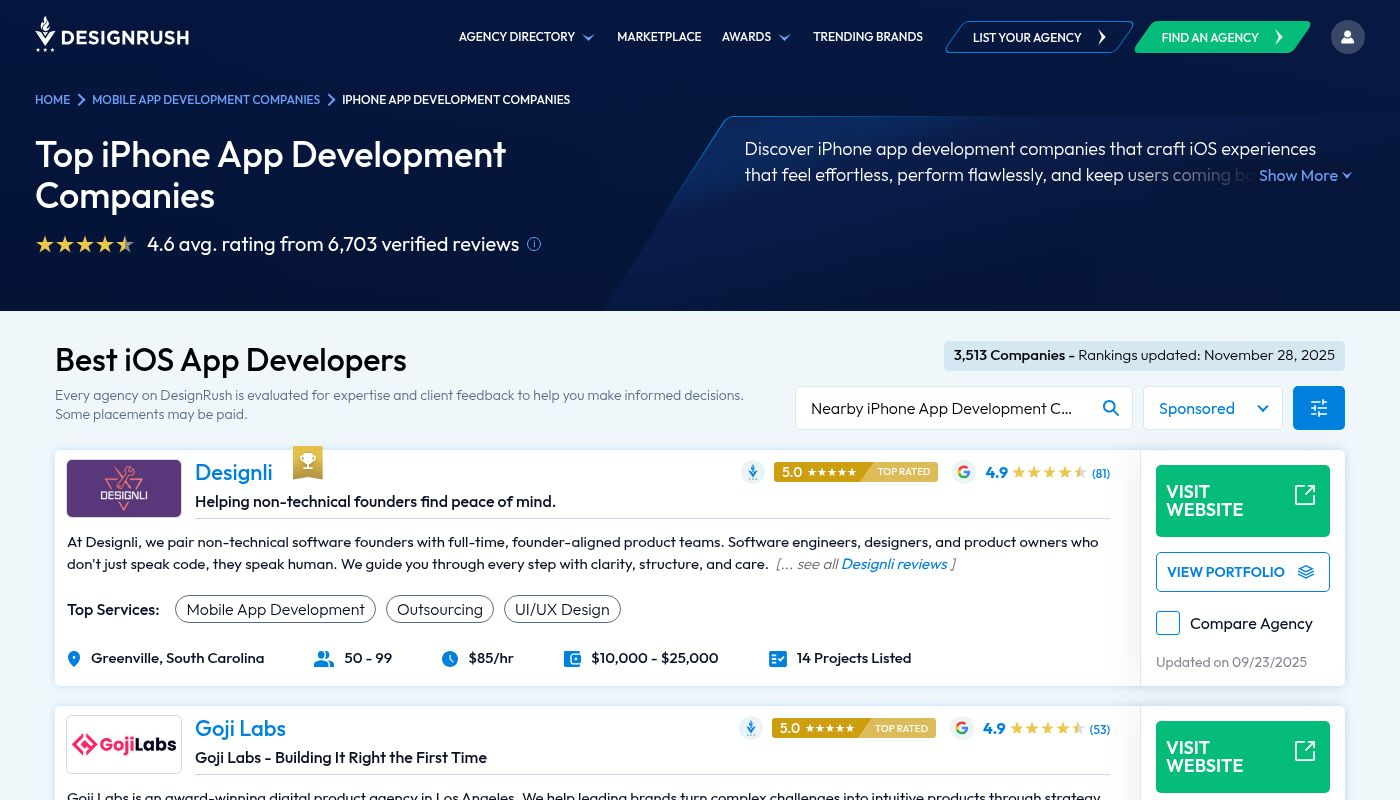The height and width of the screenshot is (800, 1400).
Task: Click the filter sliders icon button
Action: [1318, 408]
